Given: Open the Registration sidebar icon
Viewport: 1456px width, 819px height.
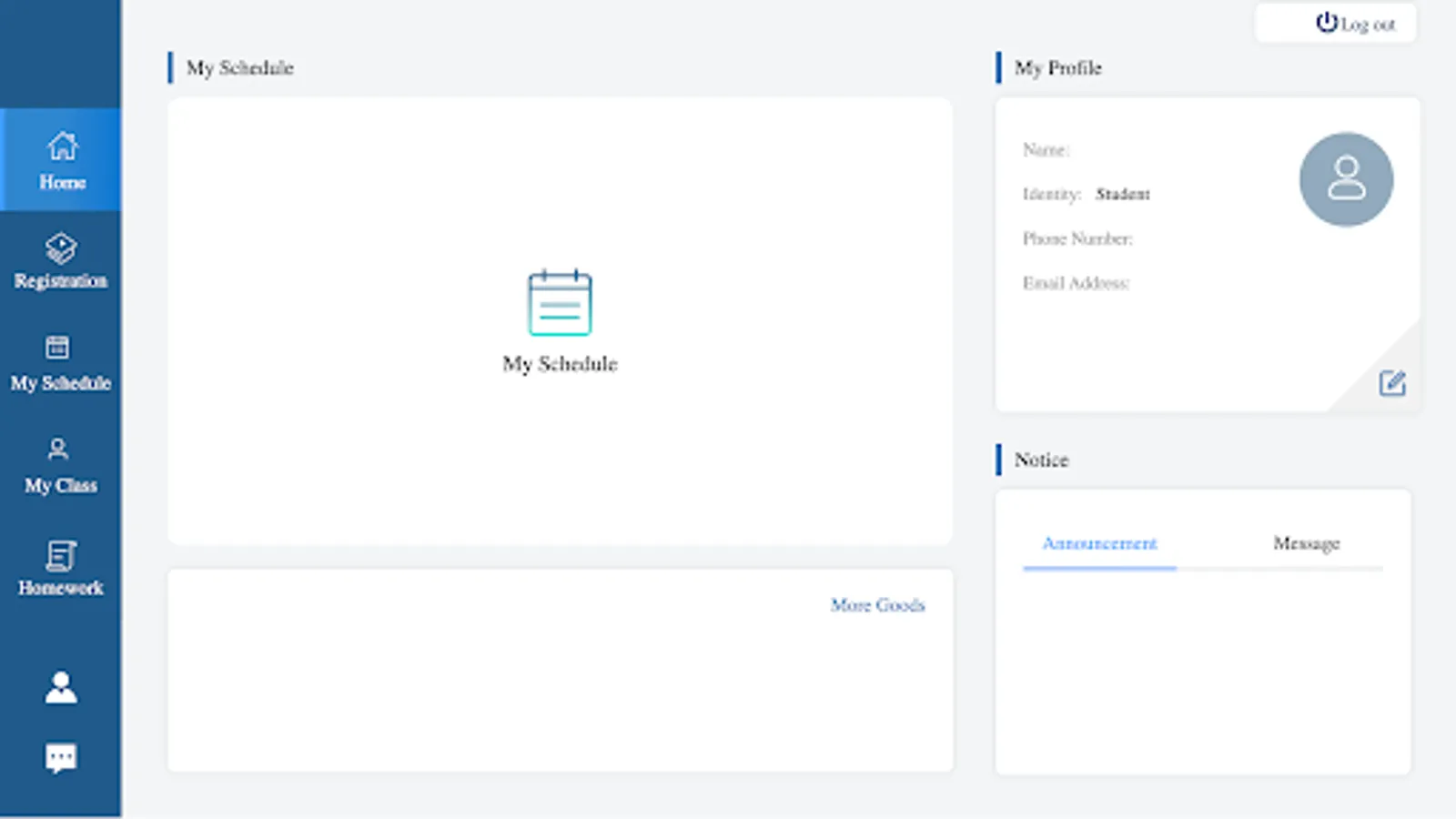Looking at the screenshot, I should (61, 248).
